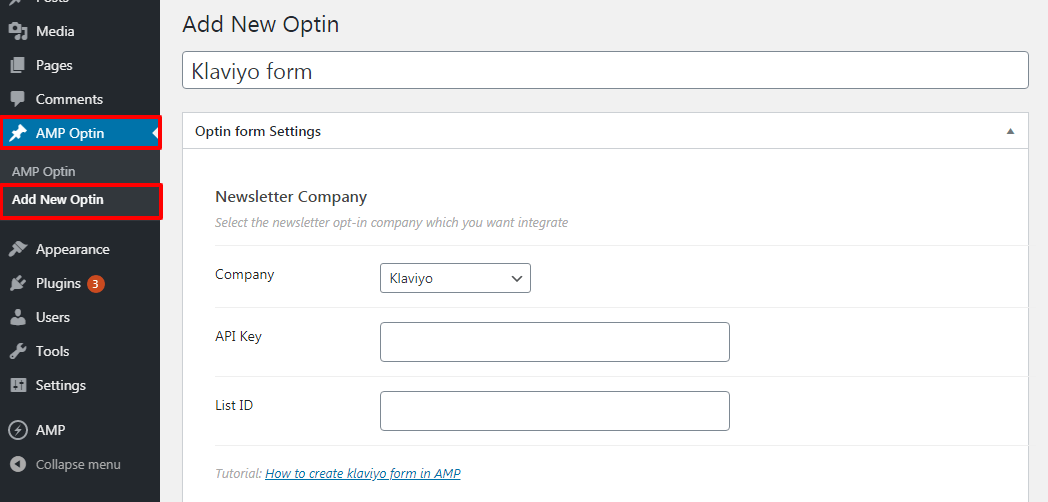The image size is (1048, 502).
Task: Click the Pages stack icon
Action: 18,66
